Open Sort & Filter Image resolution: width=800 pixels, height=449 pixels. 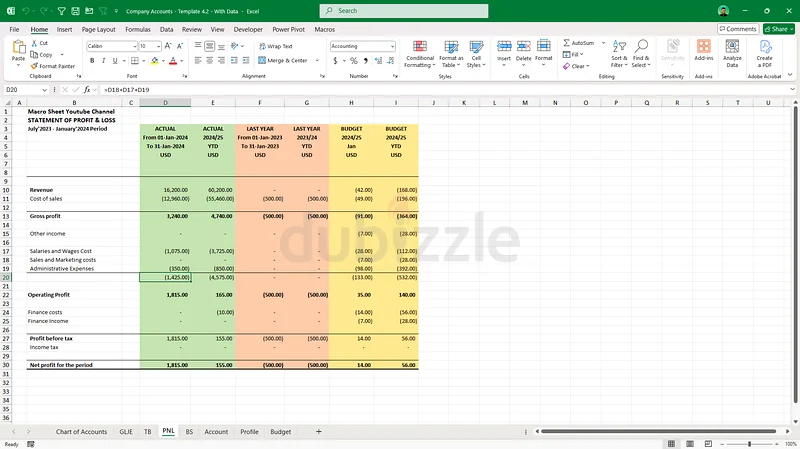click(619, 54)
